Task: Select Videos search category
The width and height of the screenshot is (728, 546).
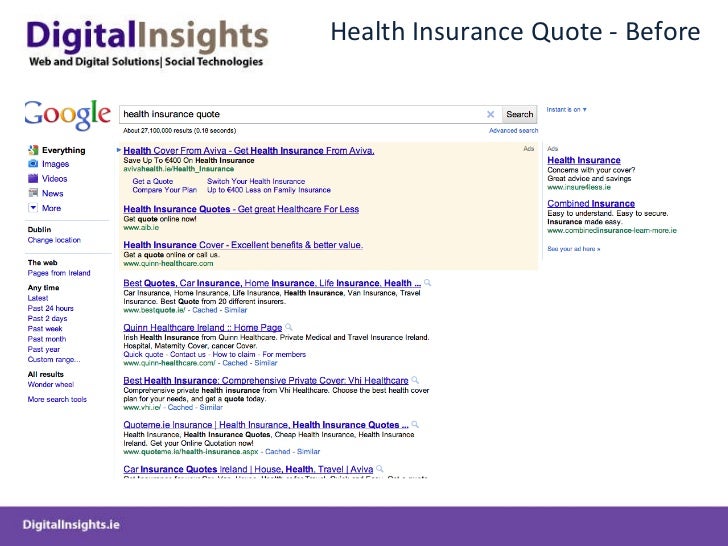Action: pyautogui.click(x=54, y=179)
